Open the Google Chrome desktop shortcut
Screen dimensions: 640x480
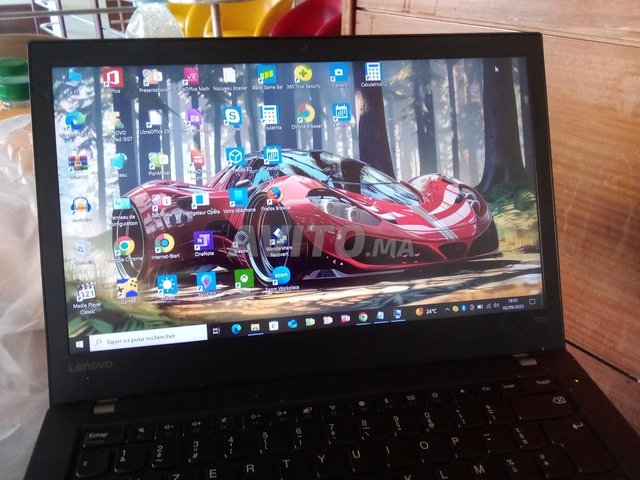(x=124, y=249)
